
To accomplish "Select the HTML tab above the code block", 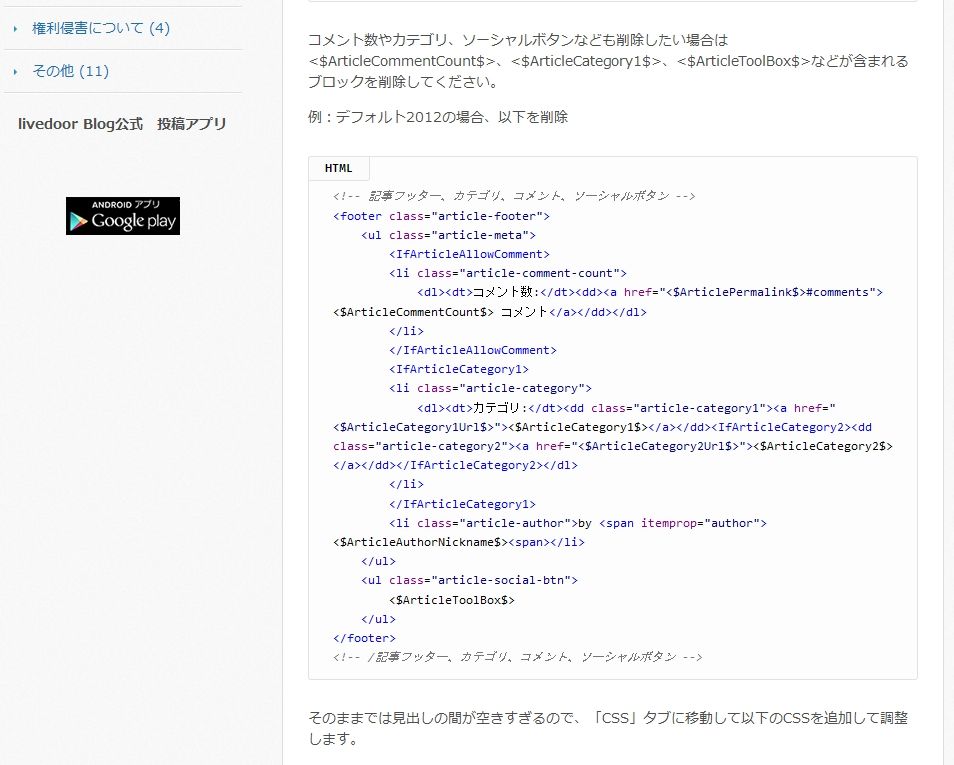I will coord(338,167).
